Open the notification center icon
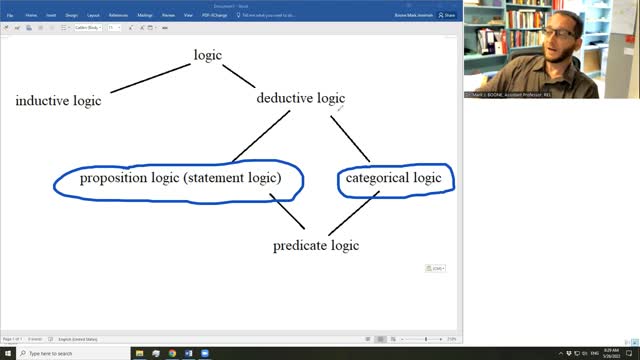This screenshot has width=640, height=360. point(629,353)
